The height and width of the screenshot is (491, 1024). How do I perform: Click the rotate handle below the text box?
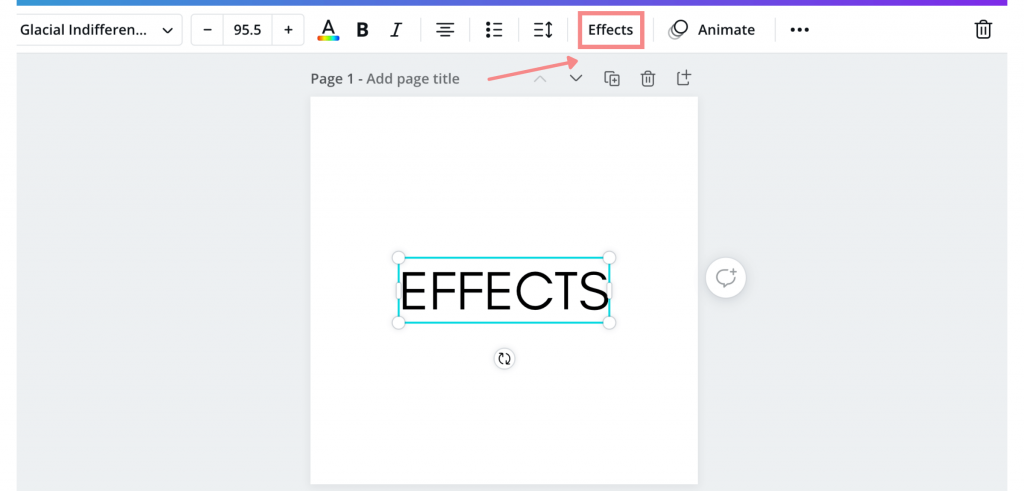point(504,358)
